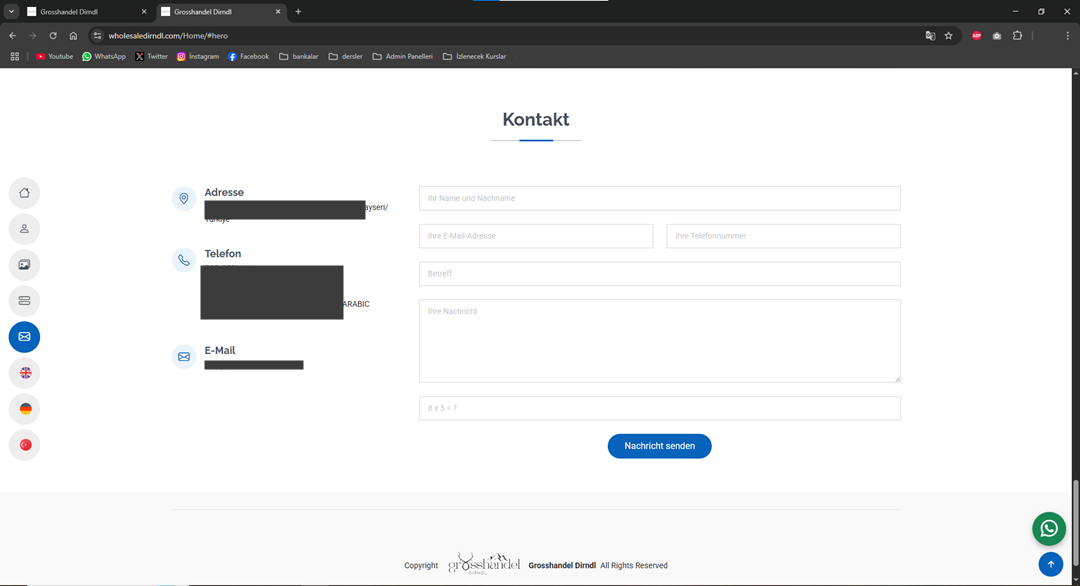Screen dimensions: 1080x586
Task: Bookmark this page with the star icon
Action: pyautogui.click(x=948, y=36)
